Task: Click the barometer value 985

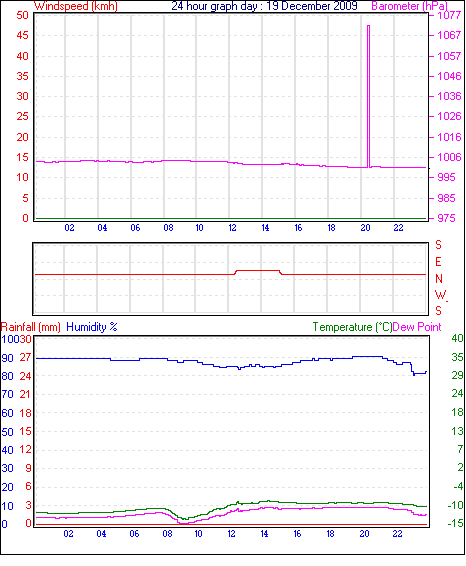Action: pos(447,198)
